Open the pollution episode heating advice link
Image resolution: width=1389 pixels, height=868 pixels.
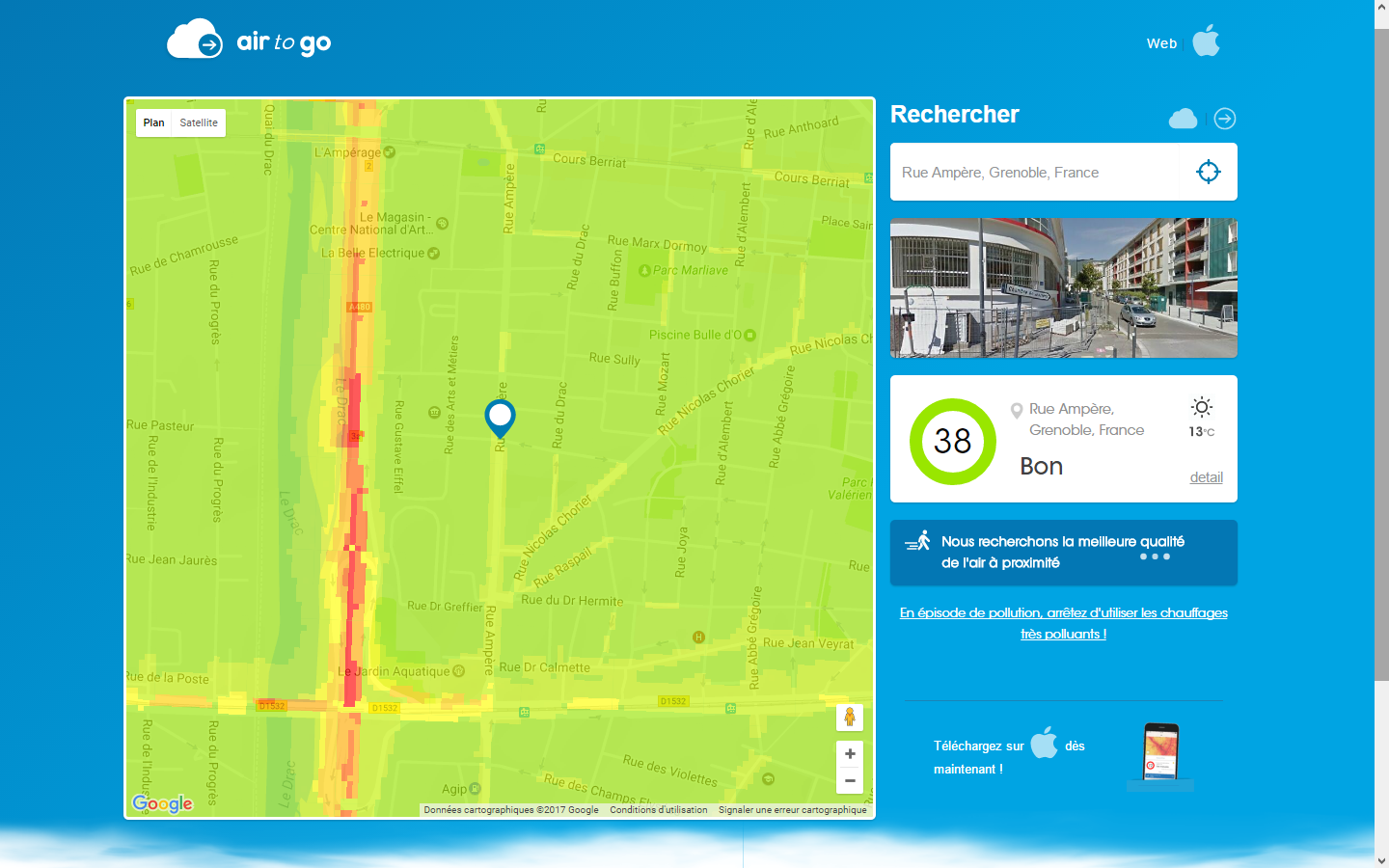tap(1063, 623)
